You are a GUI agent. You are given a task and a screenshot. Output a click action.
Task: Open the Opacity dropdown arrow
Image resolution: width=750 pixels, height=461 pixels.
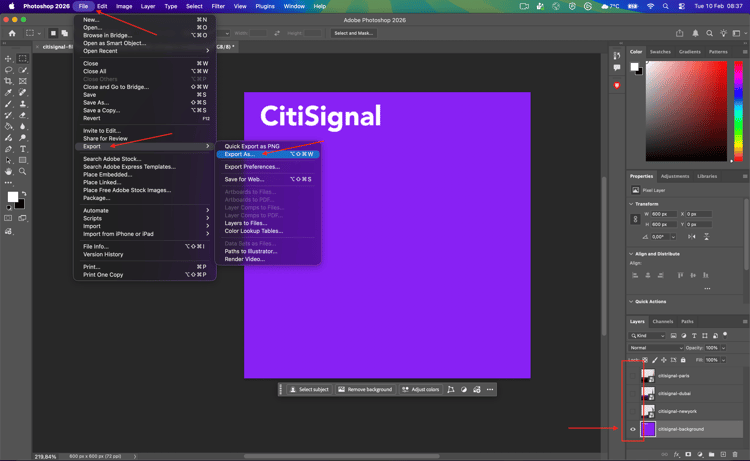[x=723, y=348]
